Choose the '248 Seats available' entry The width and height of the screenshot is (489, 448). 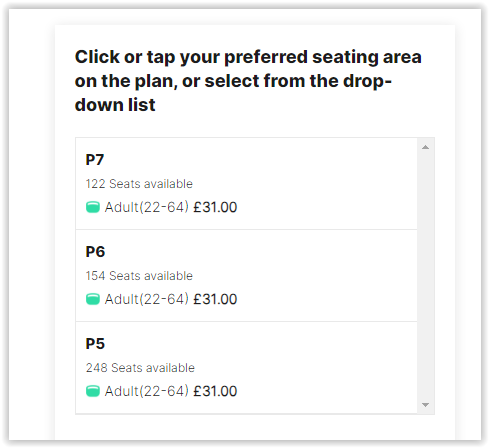click(x=140, y=368)
